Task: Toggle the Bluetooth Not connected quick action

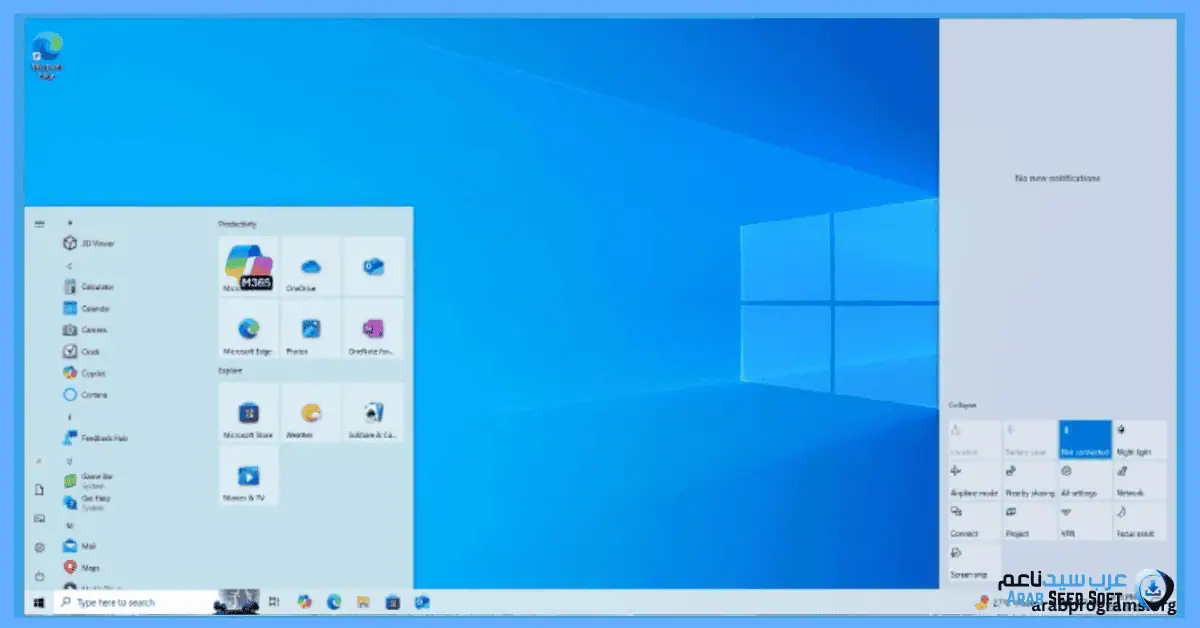Action: [x=1084, y=440]
